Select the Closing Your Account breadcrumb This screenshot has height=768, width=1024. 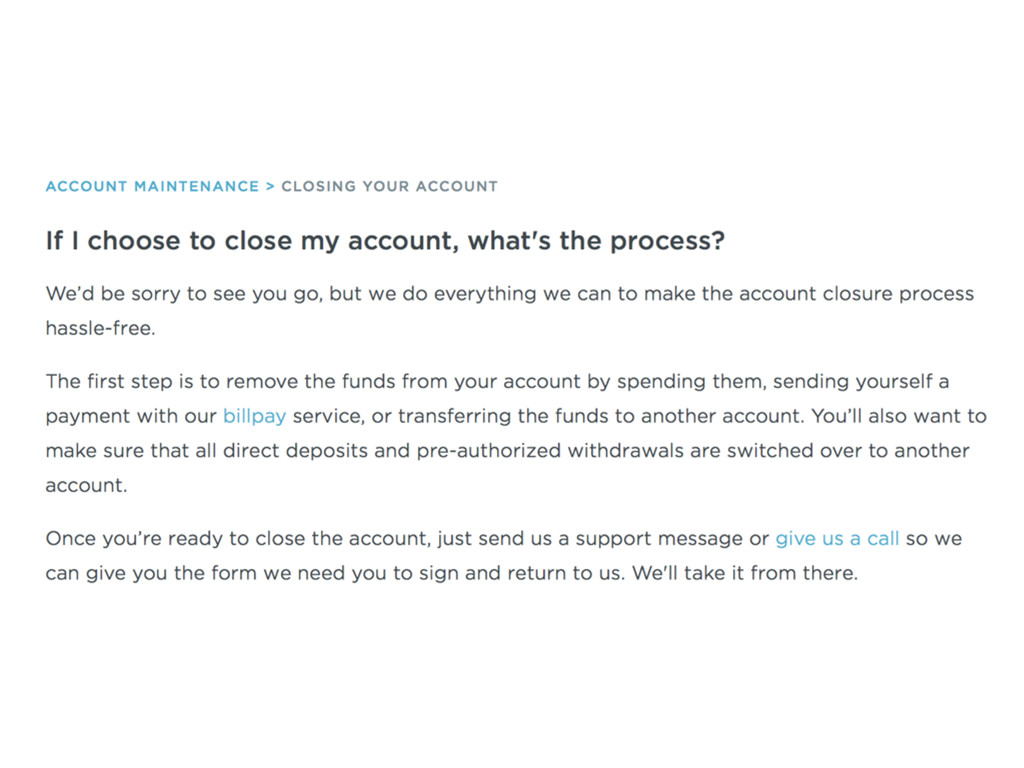point(389,186)
